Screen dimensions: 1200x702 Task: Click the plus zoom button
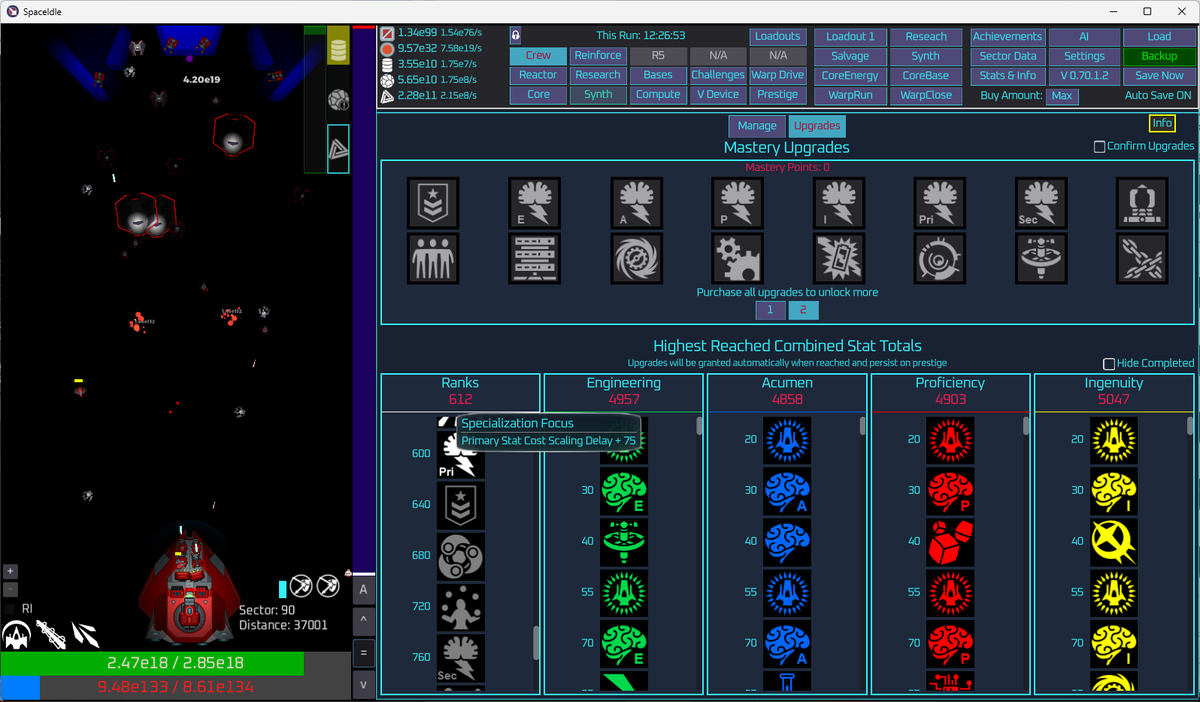coord(10,571)
